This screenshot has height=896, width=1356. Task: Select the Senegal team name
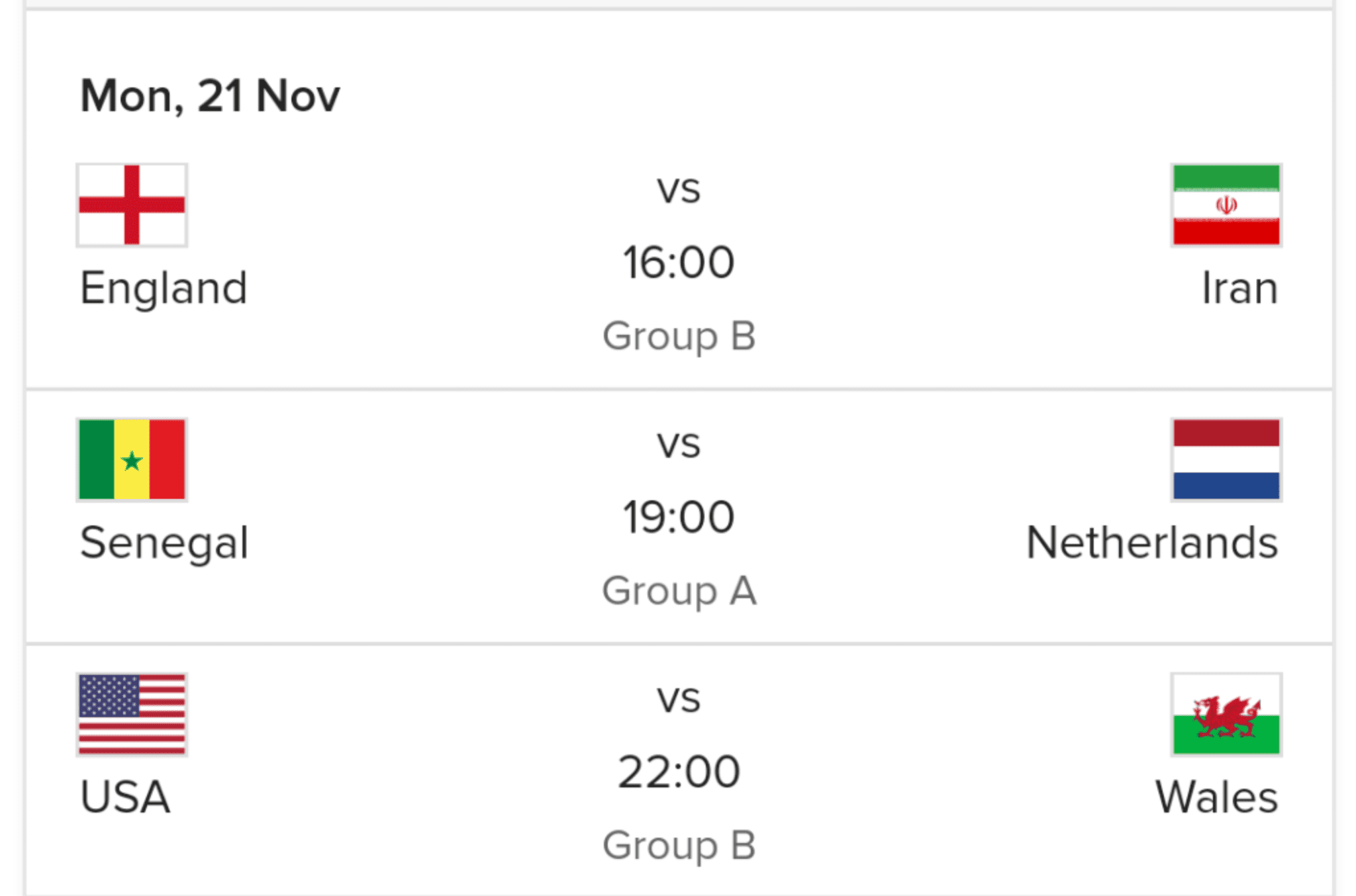[164, 543]
